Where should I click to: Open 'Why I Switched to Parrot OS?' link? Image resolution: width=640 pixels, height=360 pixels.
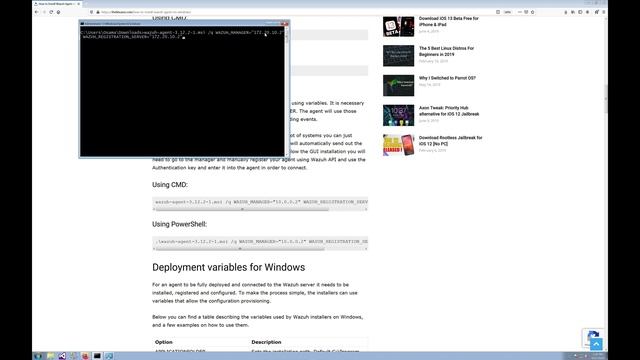(447, 78)
